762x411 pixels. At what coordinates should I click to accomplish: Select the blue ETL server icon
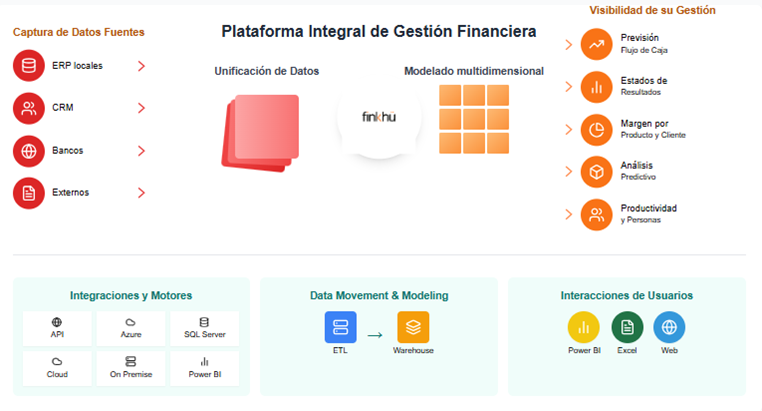[340, 327]
